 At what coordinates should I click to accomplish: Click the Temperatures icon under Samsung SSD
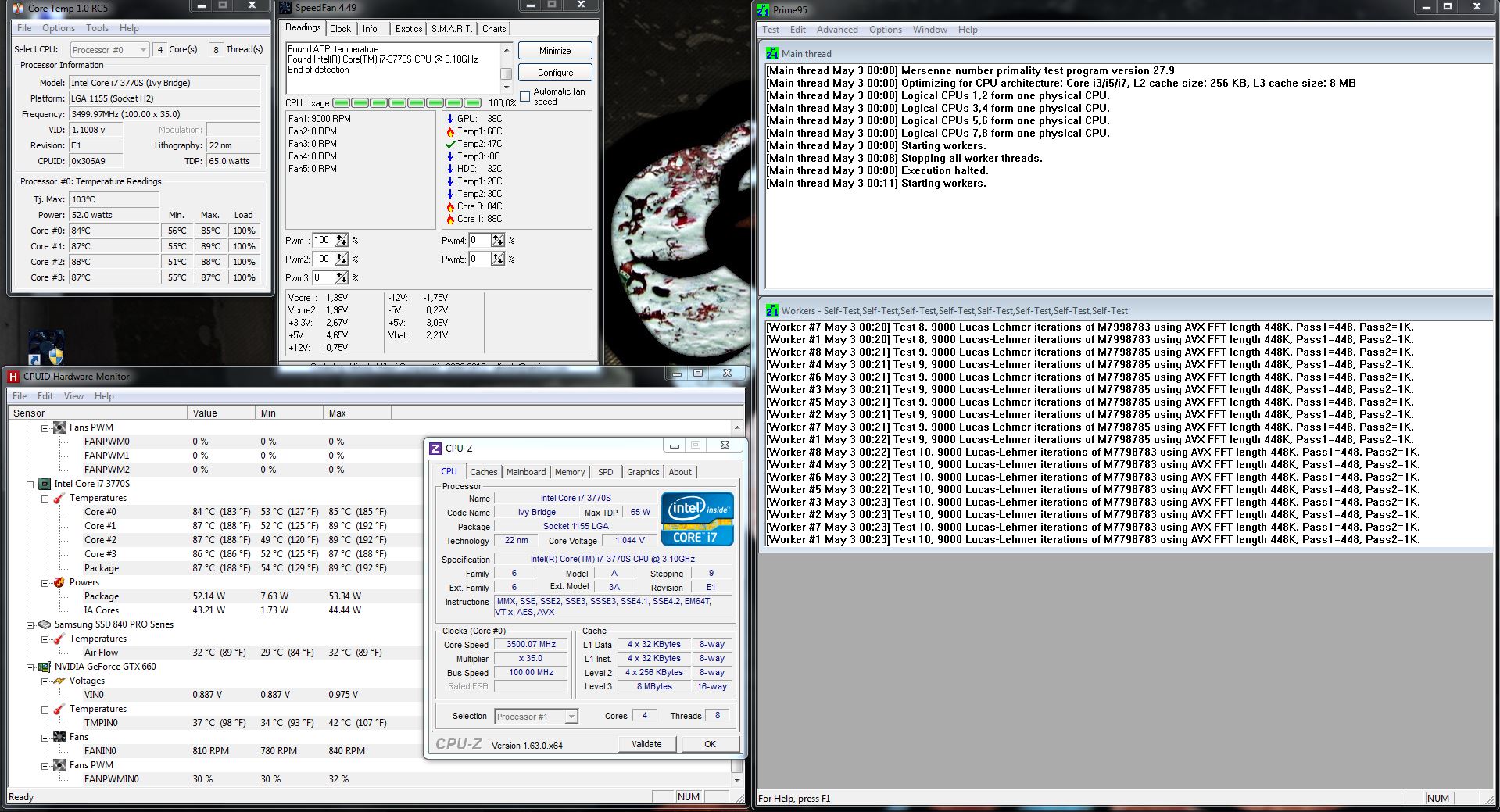[x=59, y=639]
